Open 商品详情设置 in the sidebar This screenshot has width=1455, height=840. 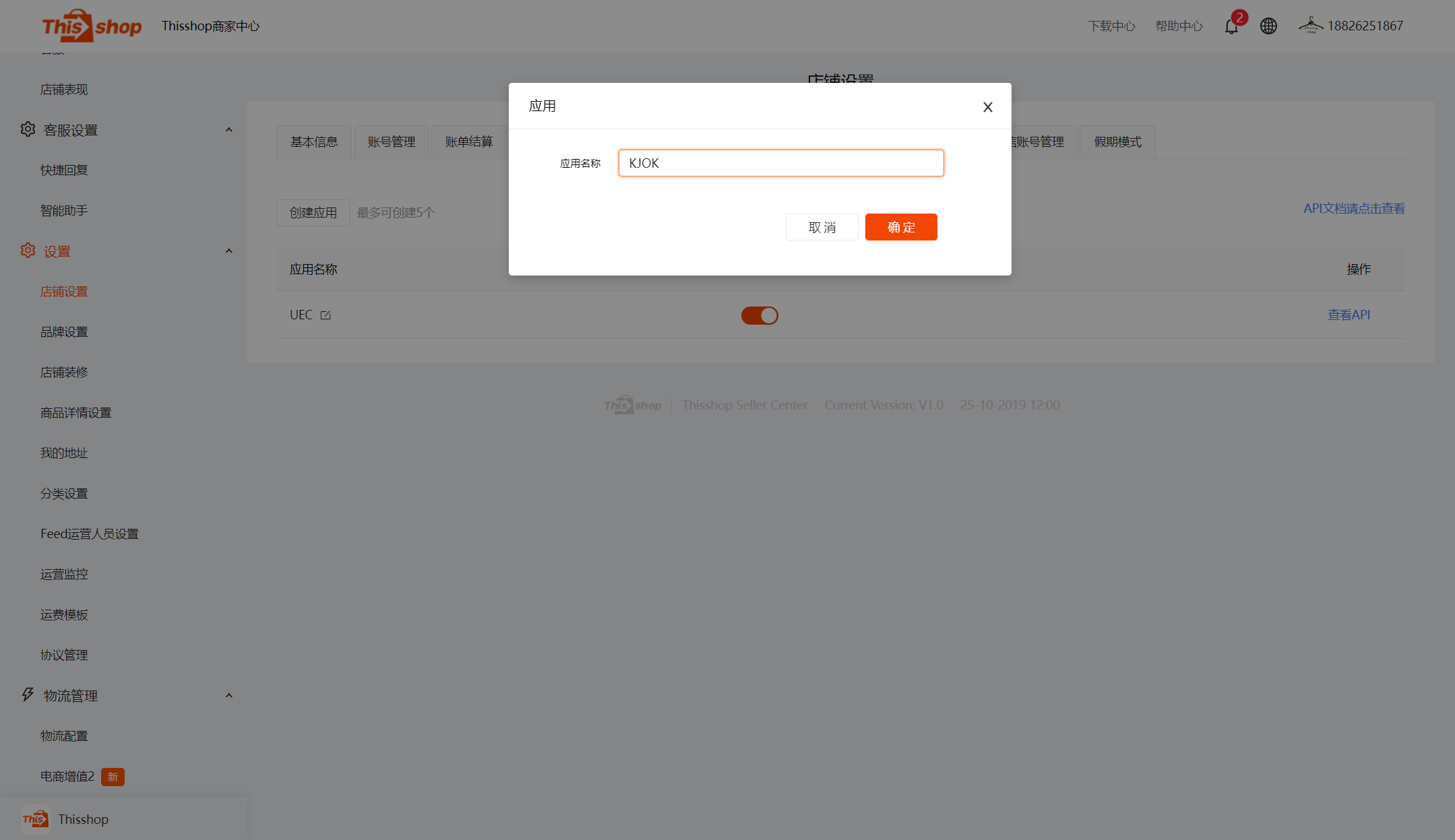point(76,413)
